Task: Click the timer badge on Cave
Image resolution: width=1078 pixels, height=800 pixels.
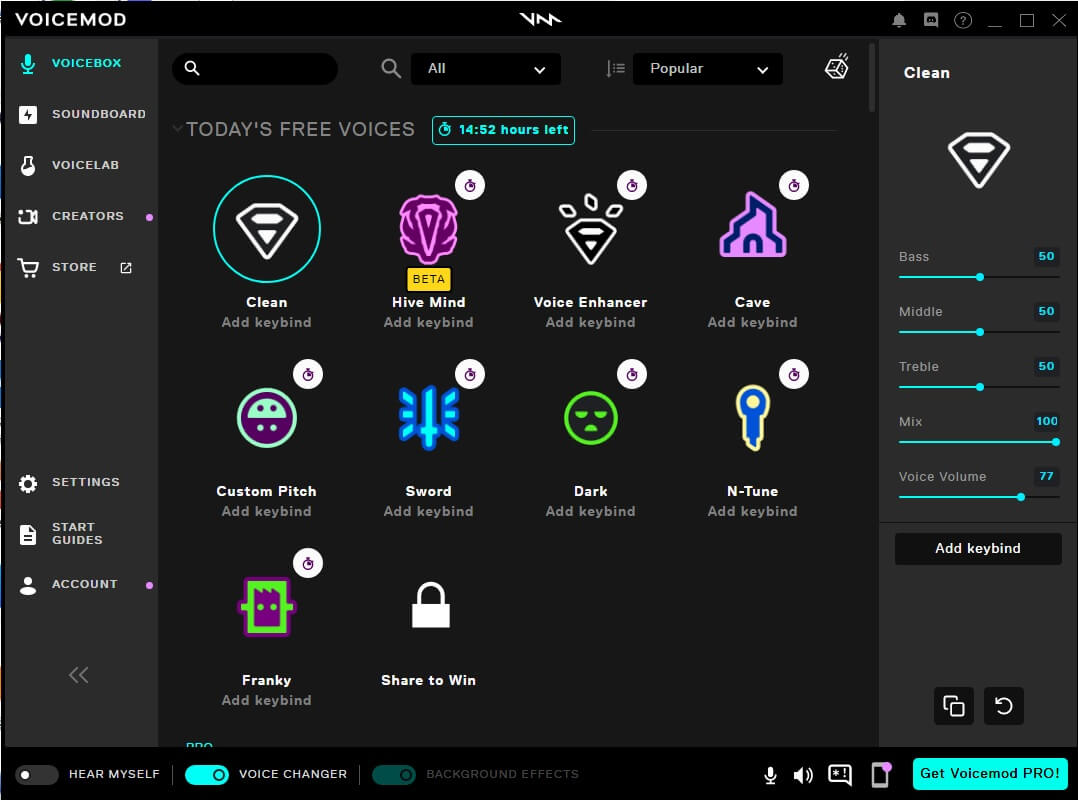Action: point(794,186)
